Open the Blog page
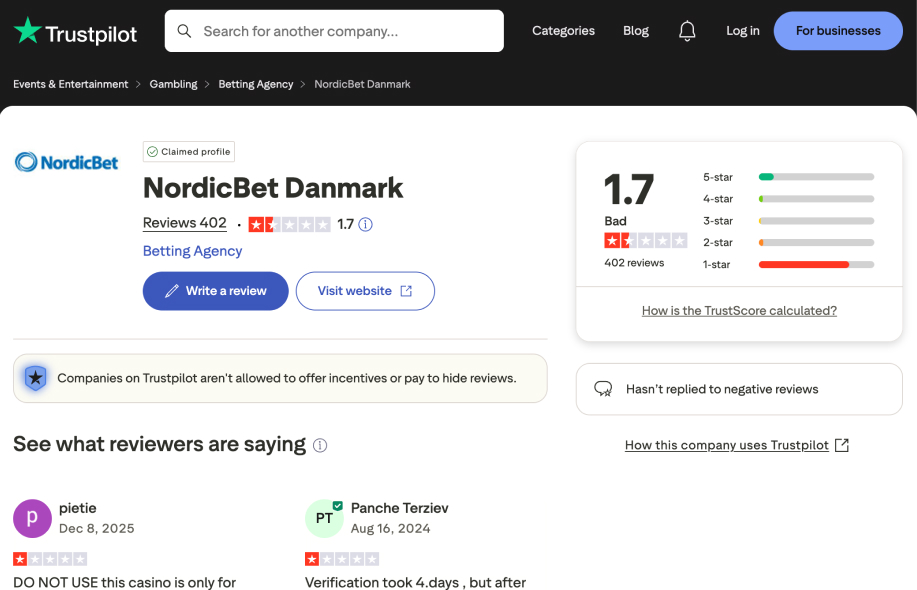The width and height of the screenshot is (917, 590). tap(635, 31)
